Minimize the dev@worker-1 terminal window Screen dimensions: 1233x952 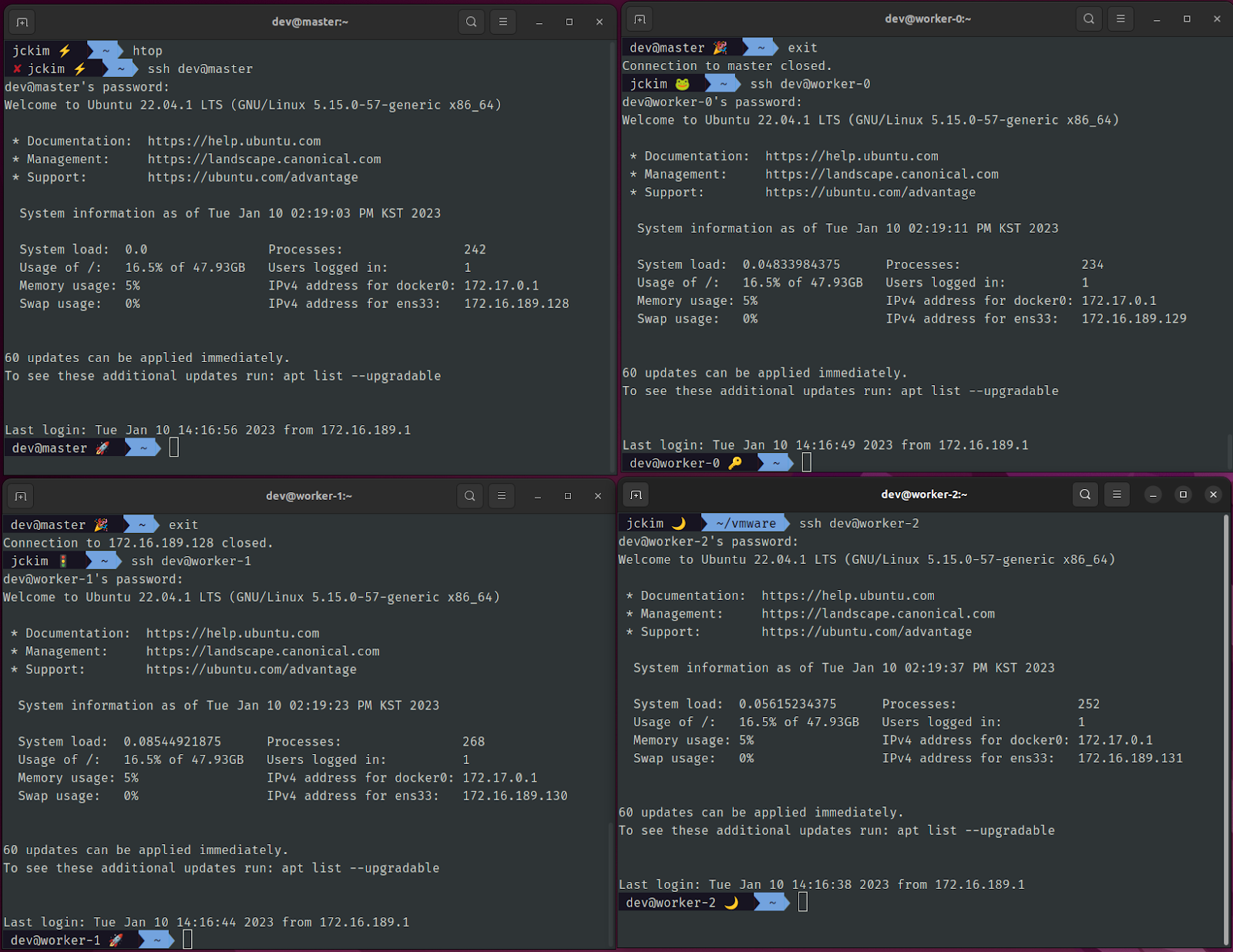[538, 496]
